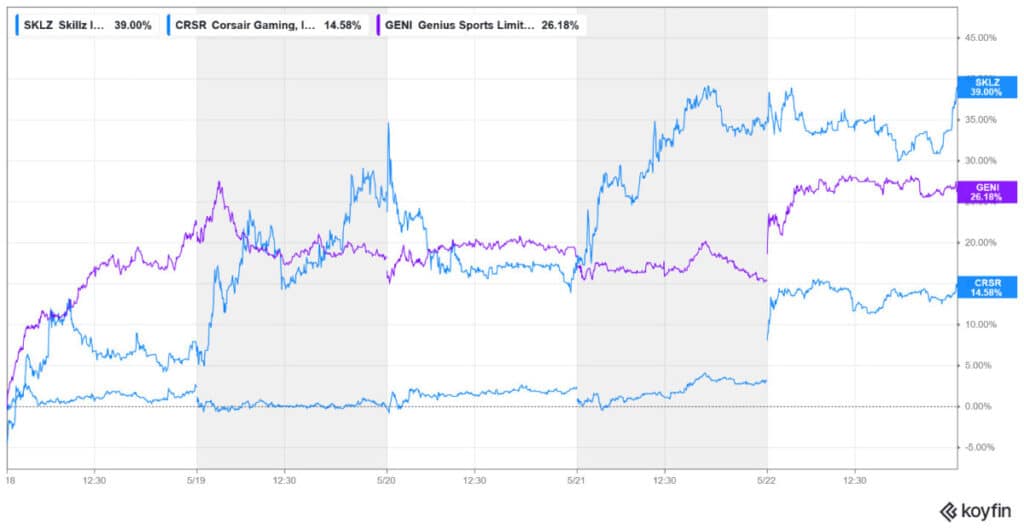
Task: Click the 20.00% y-axis label
Action: pyautogui.click(x=980, y=242)
